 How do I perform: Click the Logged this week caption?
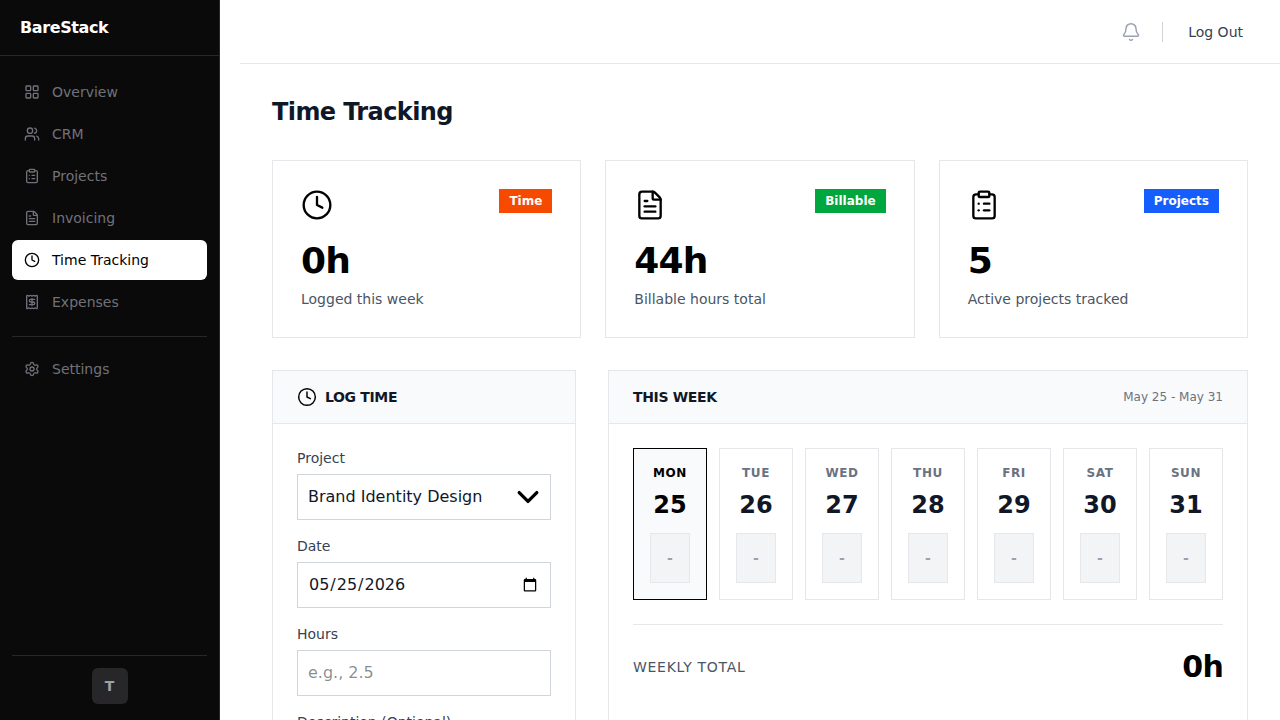click(x=362, y=299)
